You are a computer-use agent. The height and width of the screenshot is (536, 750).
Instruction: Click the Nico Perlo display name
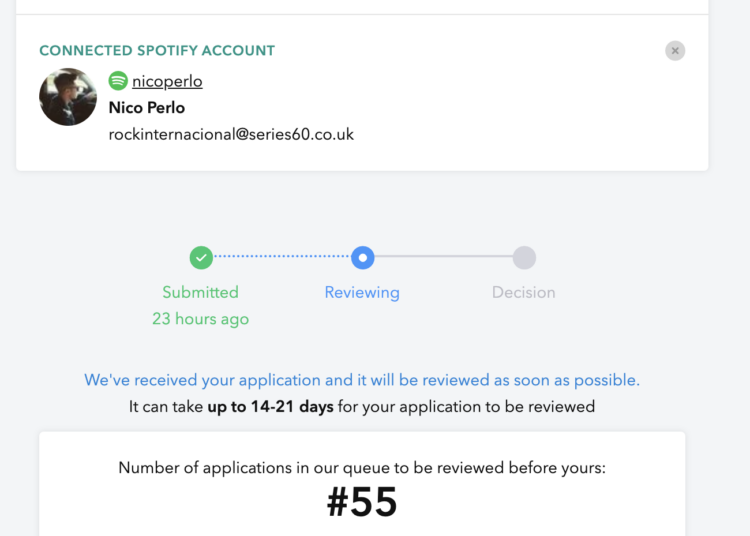[146, 108]
